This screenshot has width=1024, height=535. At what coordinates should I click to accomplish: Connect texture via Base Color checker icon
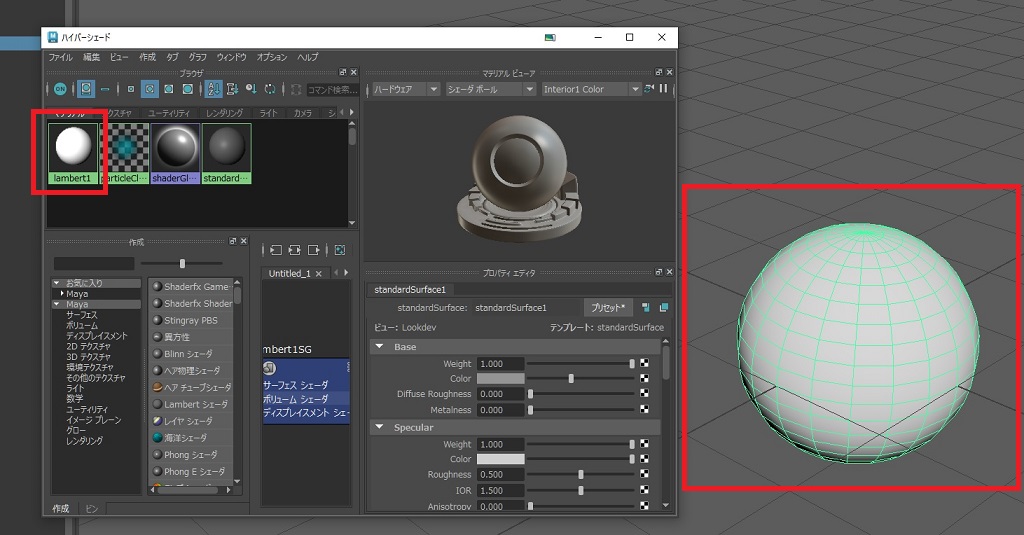[645, 379]
